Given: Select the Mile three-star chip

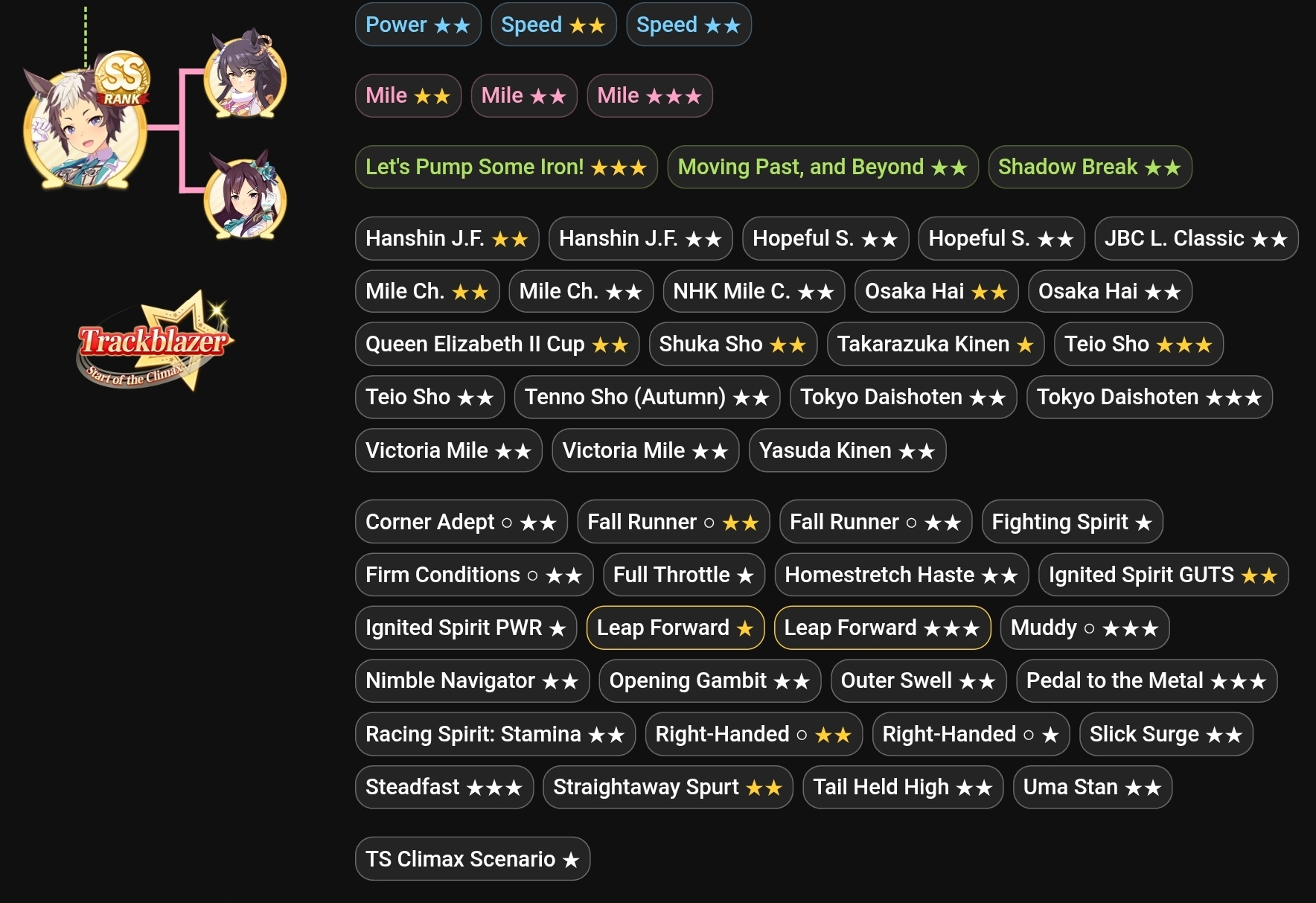Looking at the screenshot, I should pos(650,95).
